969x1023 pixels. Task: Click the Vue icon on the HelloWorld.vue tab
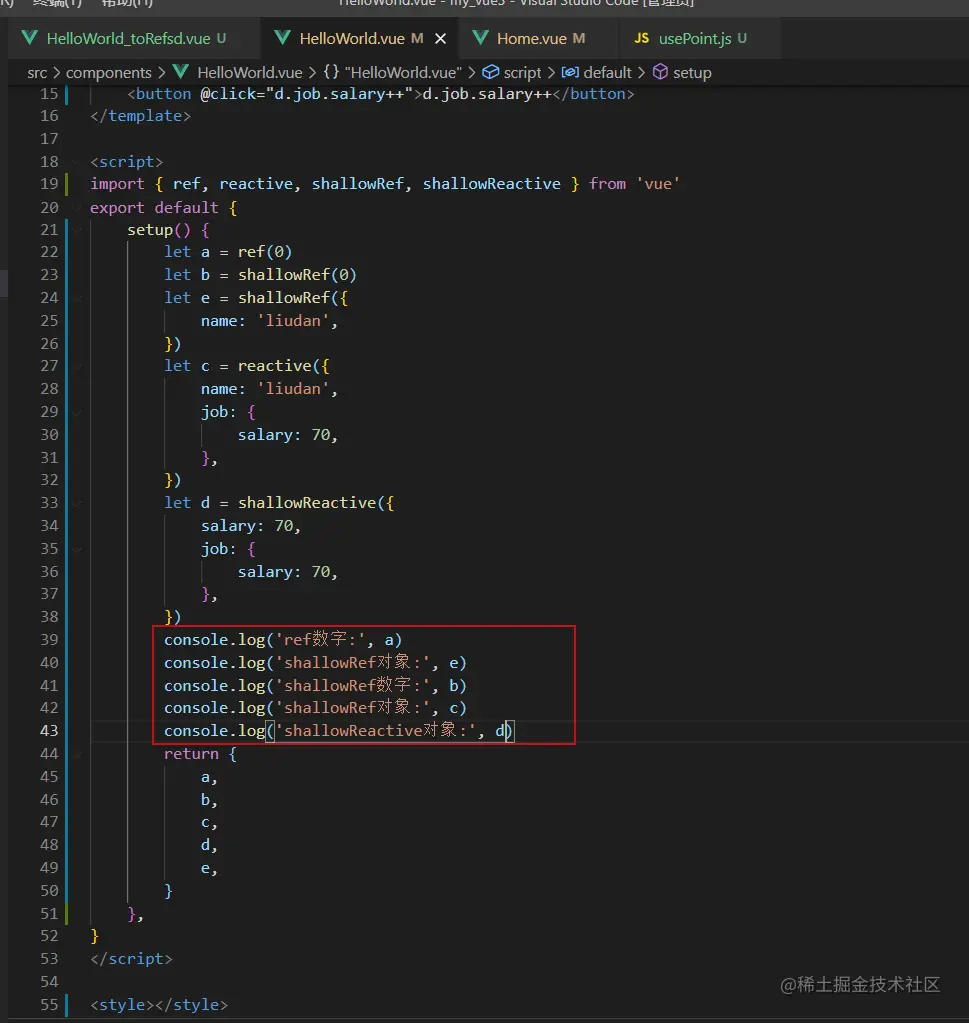[x=283, y=38]
